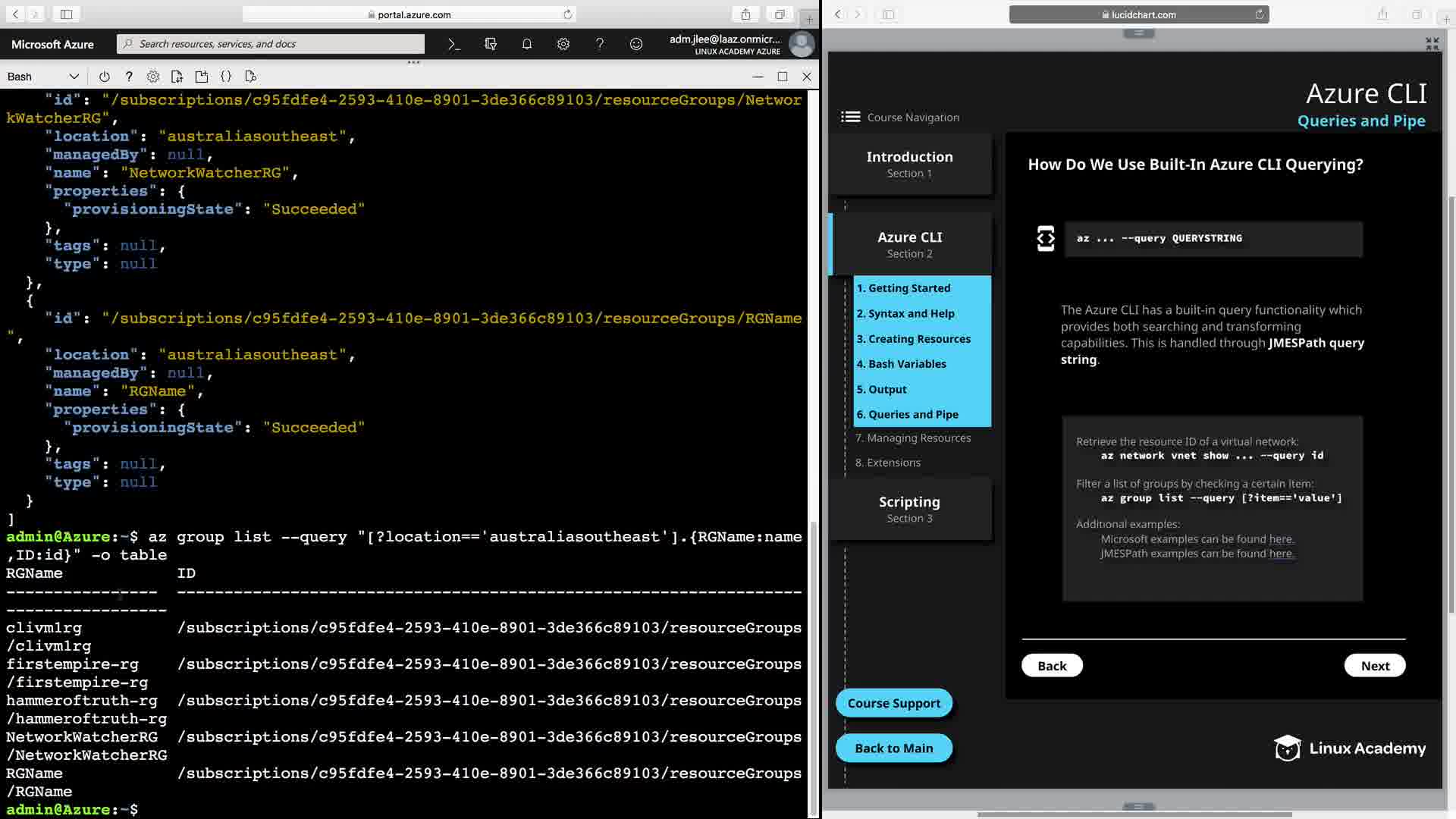Toggle the Course Navigation hamburger menu
The width and height of the screenshot is (1456, 819).
coord(850,117)
